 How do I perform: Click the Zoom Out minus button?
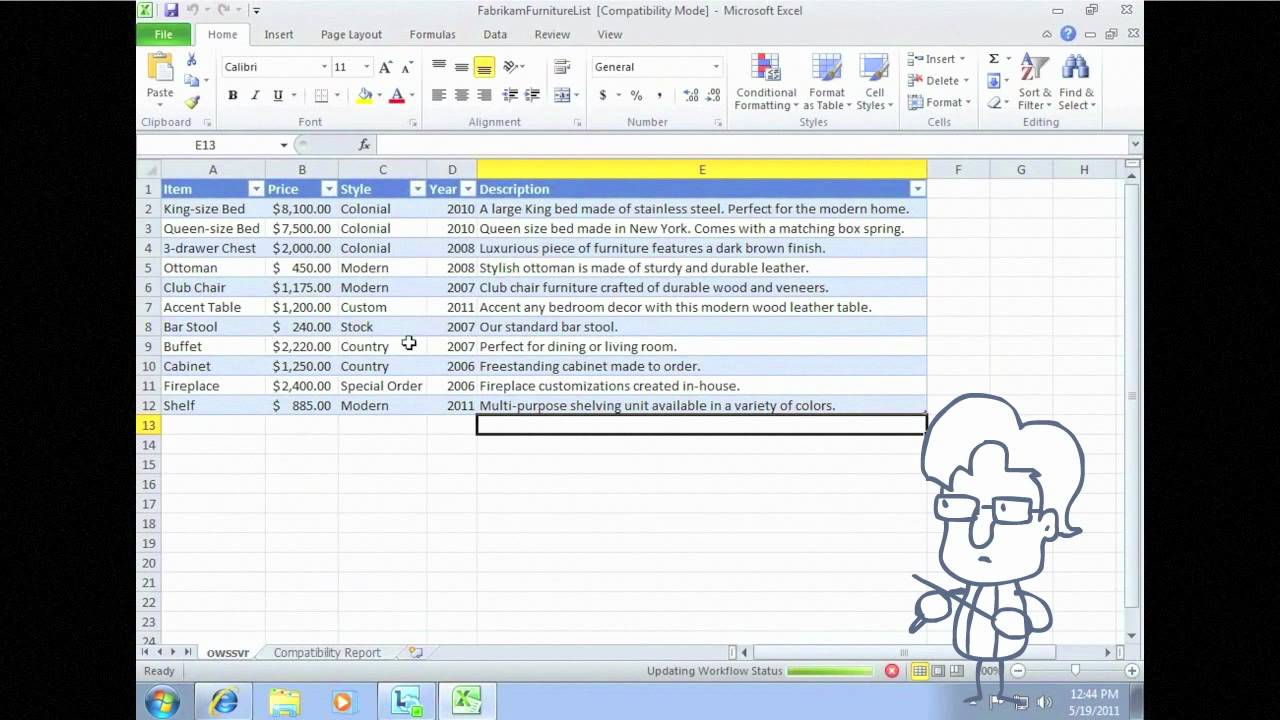click(1018, 671)
